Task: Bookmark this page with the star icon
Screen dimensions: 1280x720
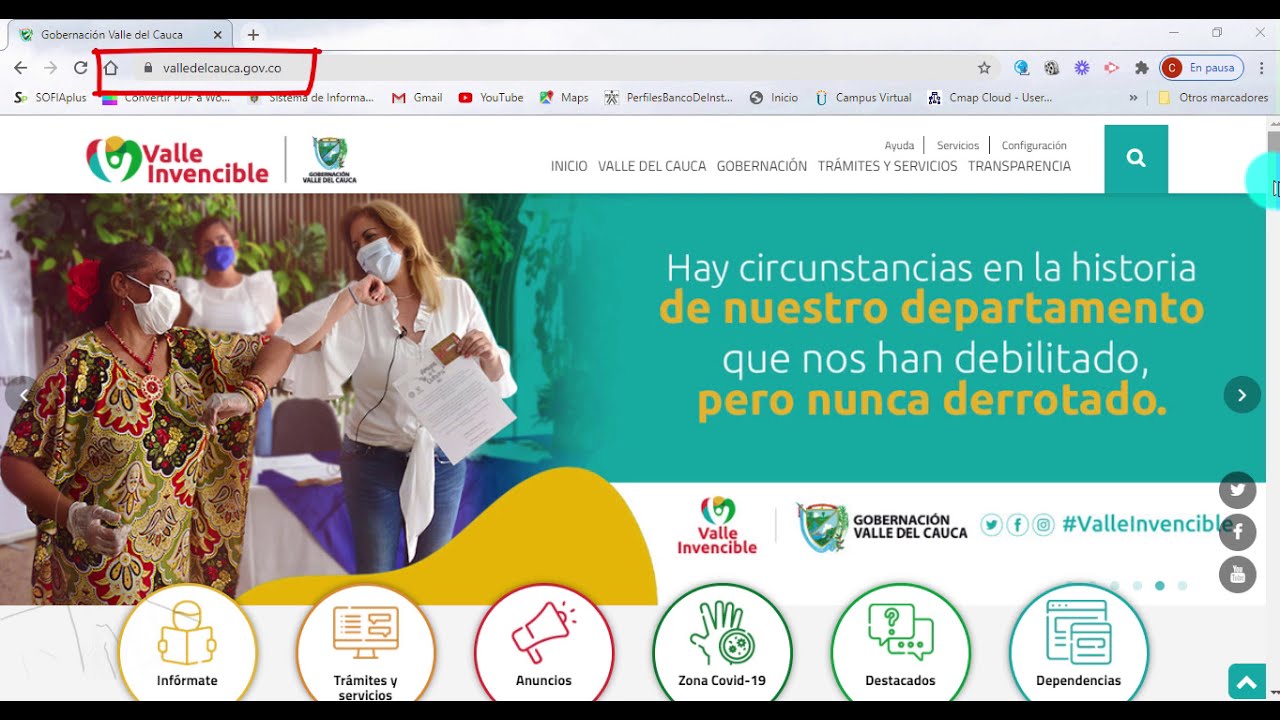Action: click(984, 68)
